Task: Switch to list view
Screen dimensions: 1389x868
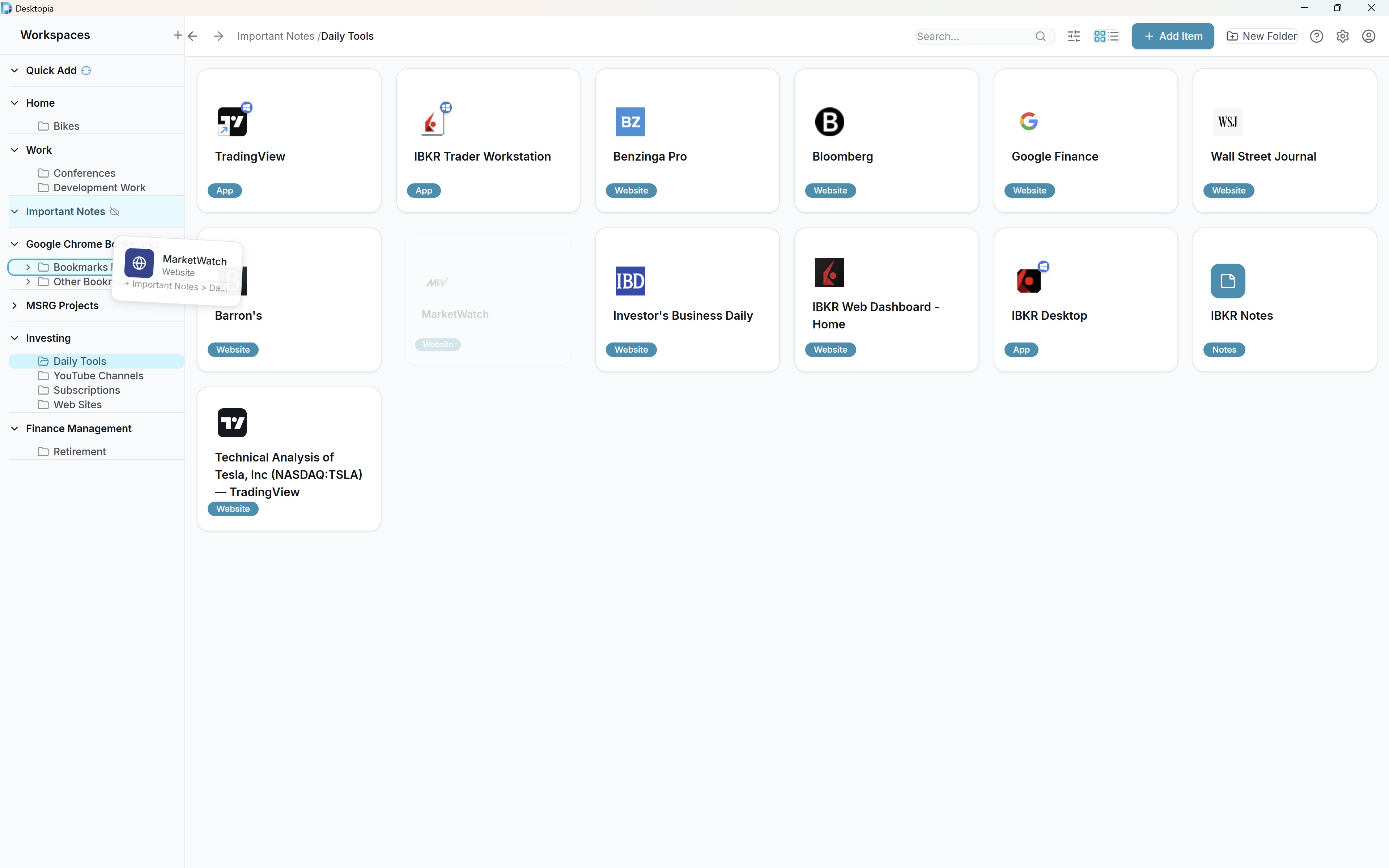Action: (1113, 35)
